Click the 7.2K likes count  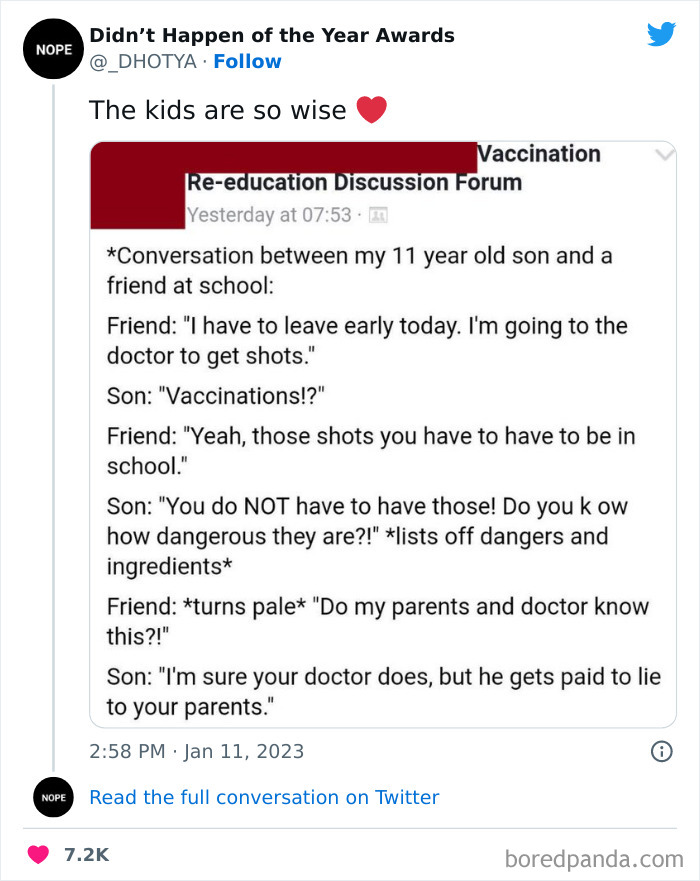pyautogui.click(x=86, y=855)
